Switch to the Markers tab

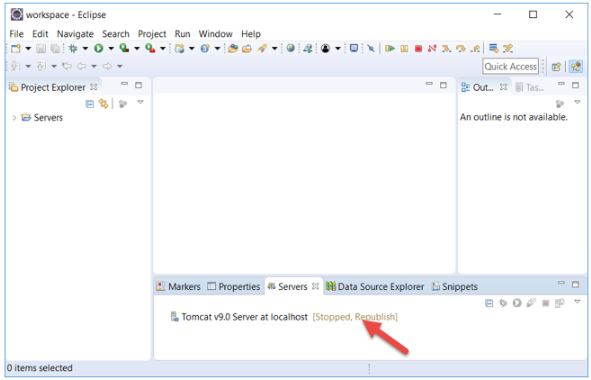pyautogui.click(x=179, y=287)
